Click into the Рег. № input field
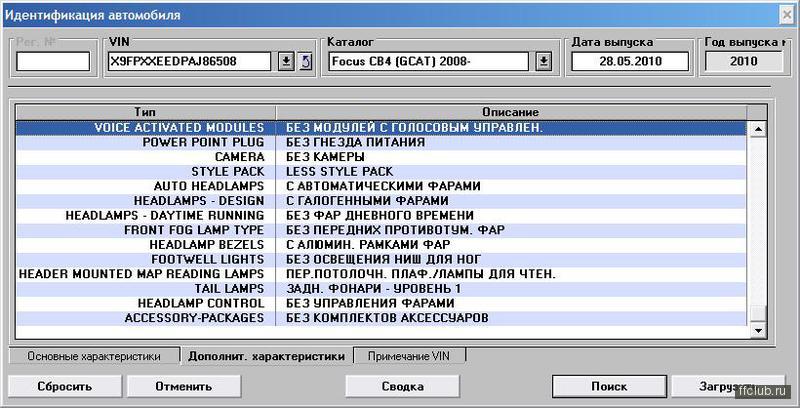Image resolution: width=800 pixels, height=408 pixels. point(53,62)
